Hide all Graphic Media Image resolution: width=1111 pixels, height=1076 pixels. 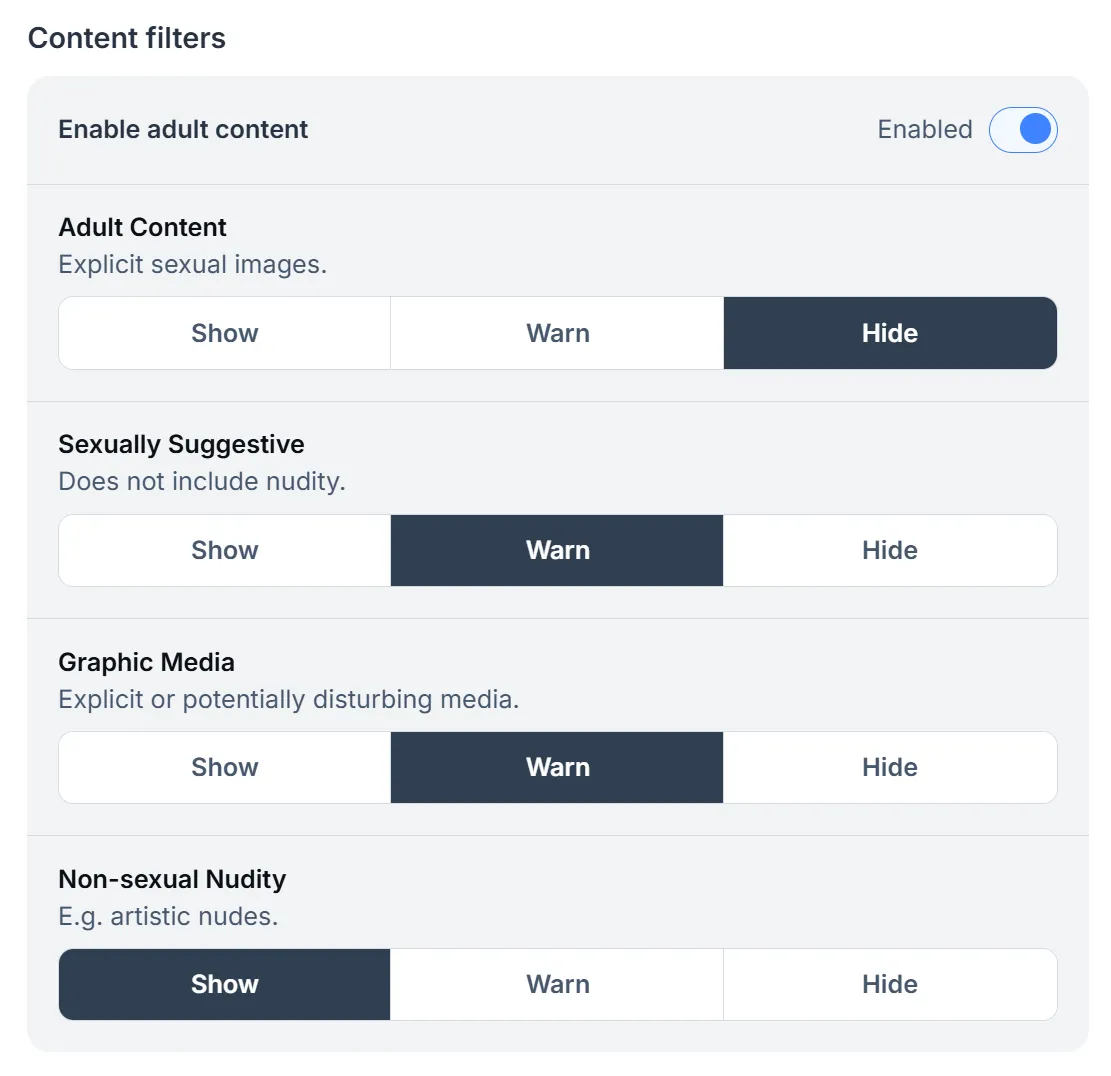tap(890, 767)
